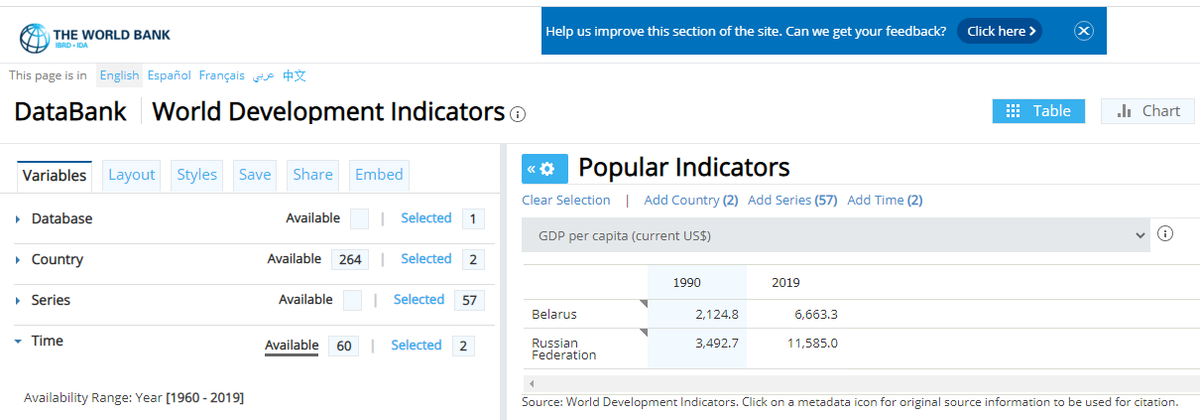Click Selected link in Country row
Viewport: 1200px width, 420px height.
(426, 259)
